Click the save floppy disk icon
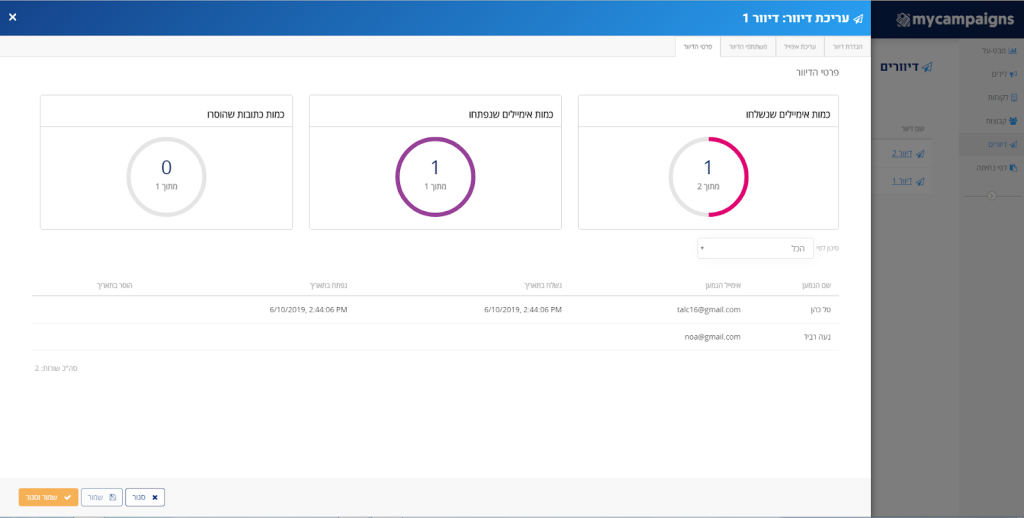This screenshot has width=1024, height=518. tap(112, 498)
